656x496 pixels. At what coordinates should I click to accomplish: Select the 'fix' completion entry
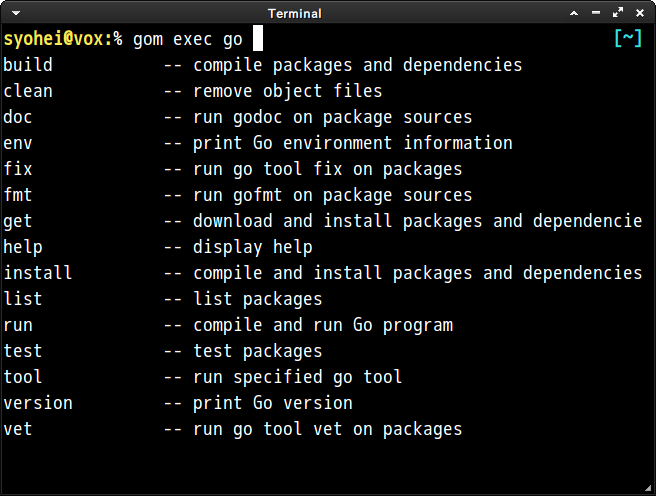(18, 169)
